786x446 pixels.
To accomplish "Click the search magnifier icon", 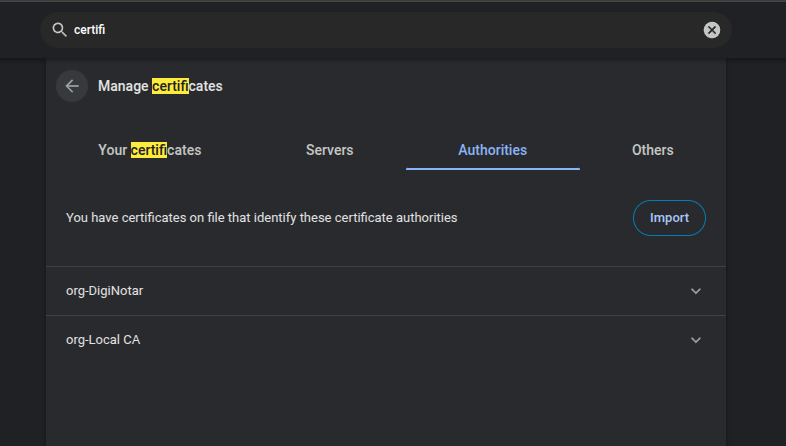I will point(59,30).
